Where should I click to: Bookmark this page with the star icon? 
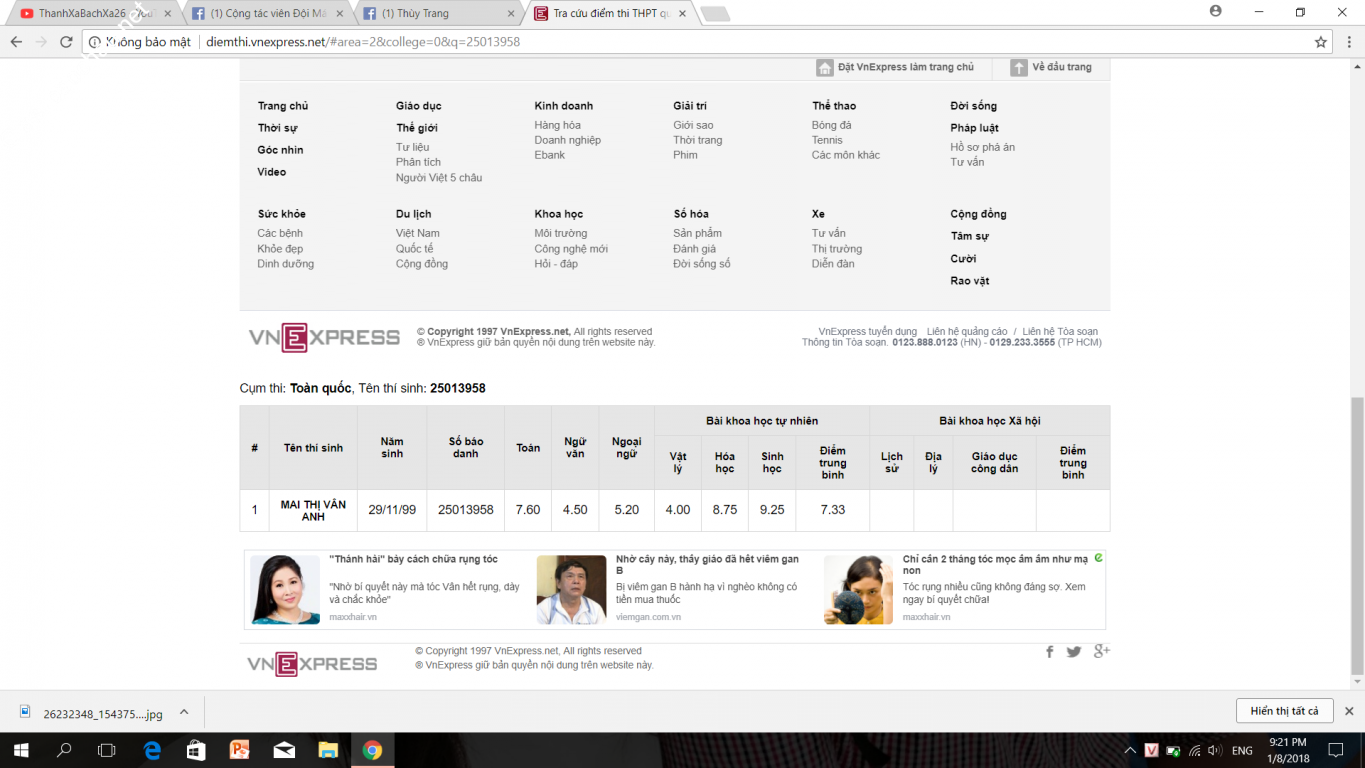pyautogui.click(x=1321, y=42)
